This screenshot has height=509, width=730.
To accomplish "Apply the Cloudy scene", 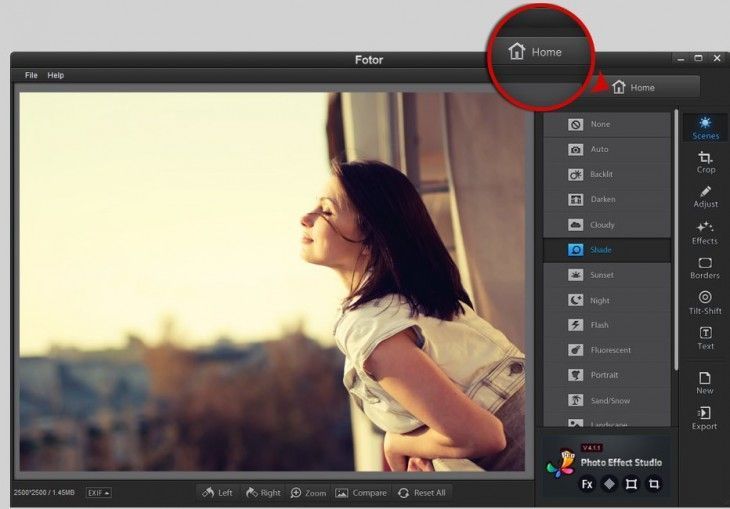I will click(607, 225).
